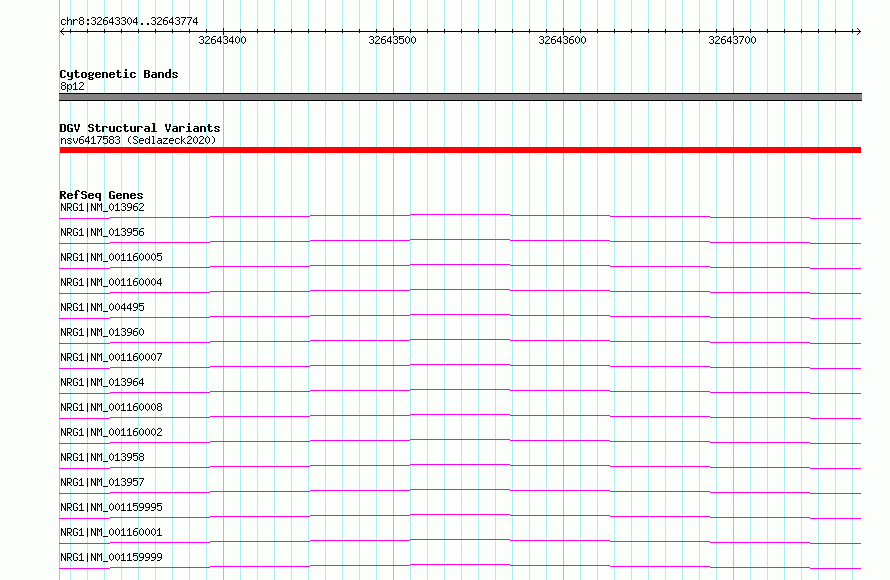
Task: Select transcript NRG1|NM_013957
Action: (x=102, y=482)
